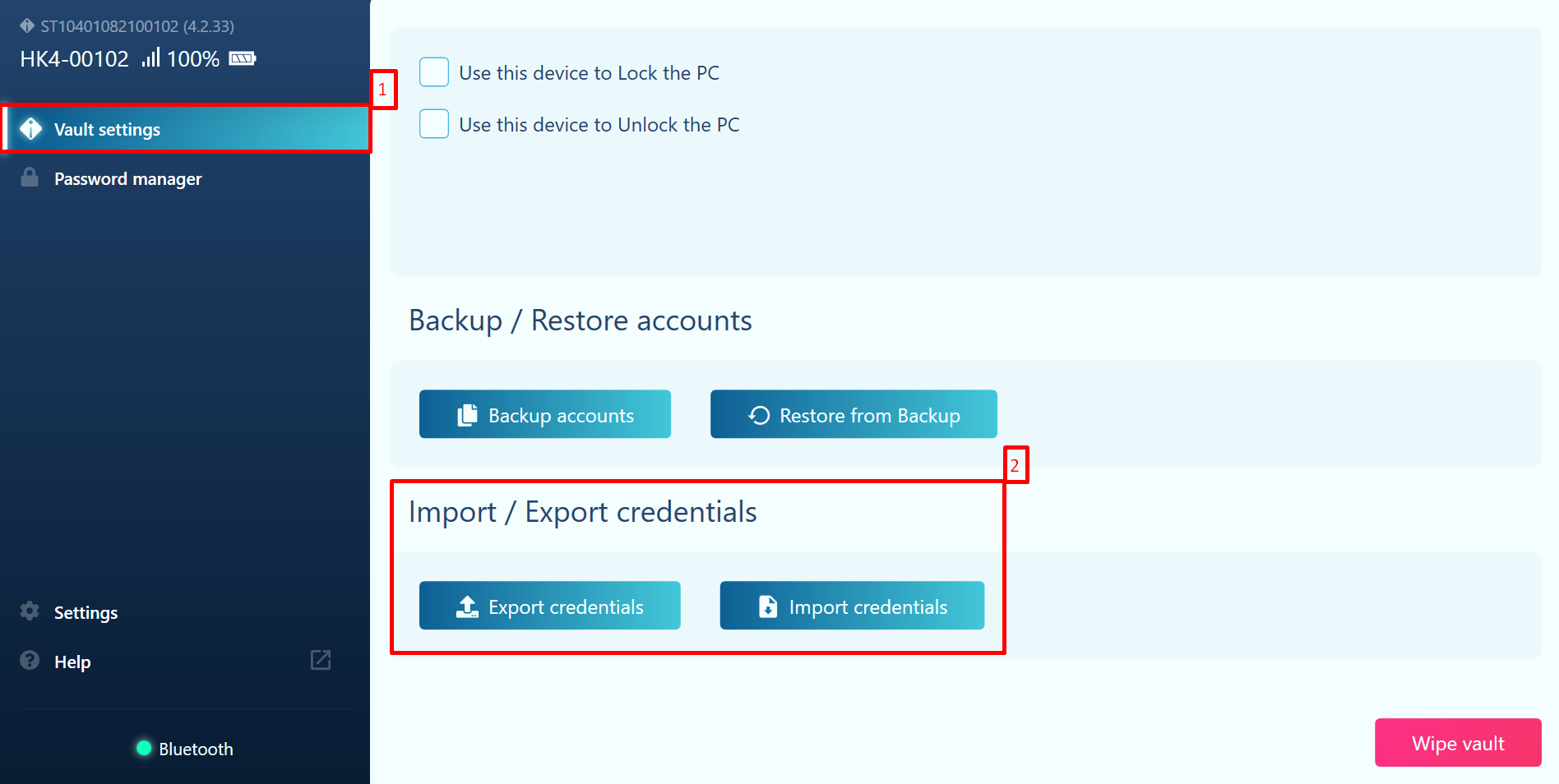Click the Password manager lock icon
This screenshot has width=1559, height=784.
(x=30, y=178)
